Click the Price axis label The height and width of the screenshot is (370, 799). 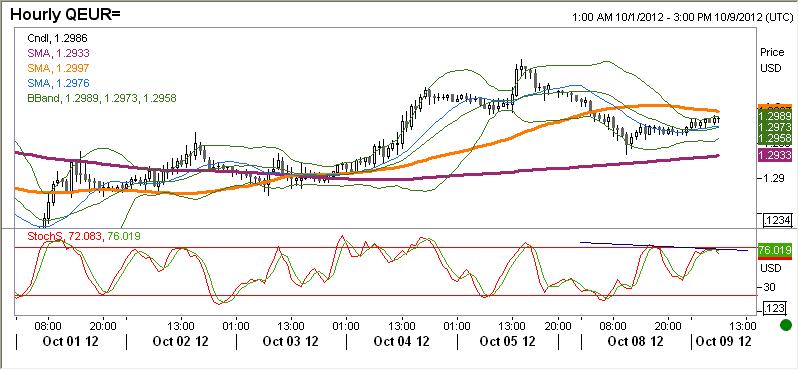772,52
